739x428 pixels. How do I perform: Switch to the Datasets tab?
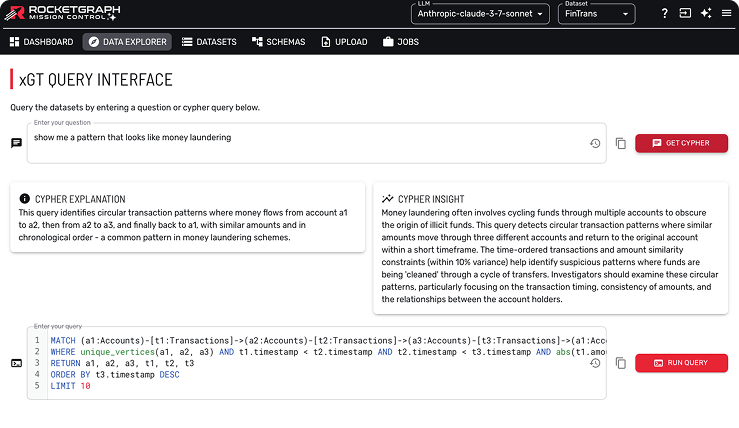[209, 42]
